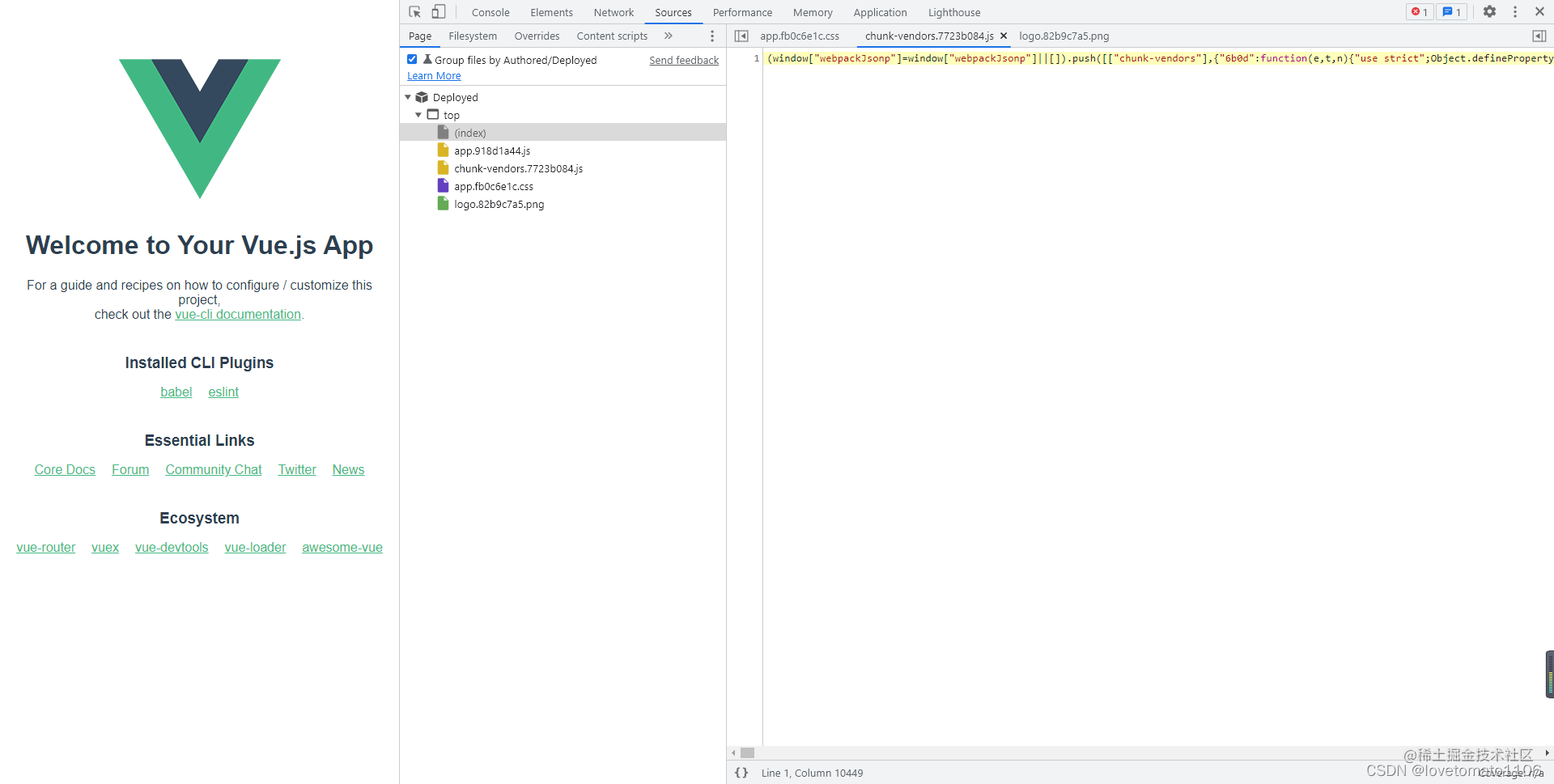The width and height of the screenshot is (1554, 784).
Task: Click the Send feedback link
Action: [684, 60]
